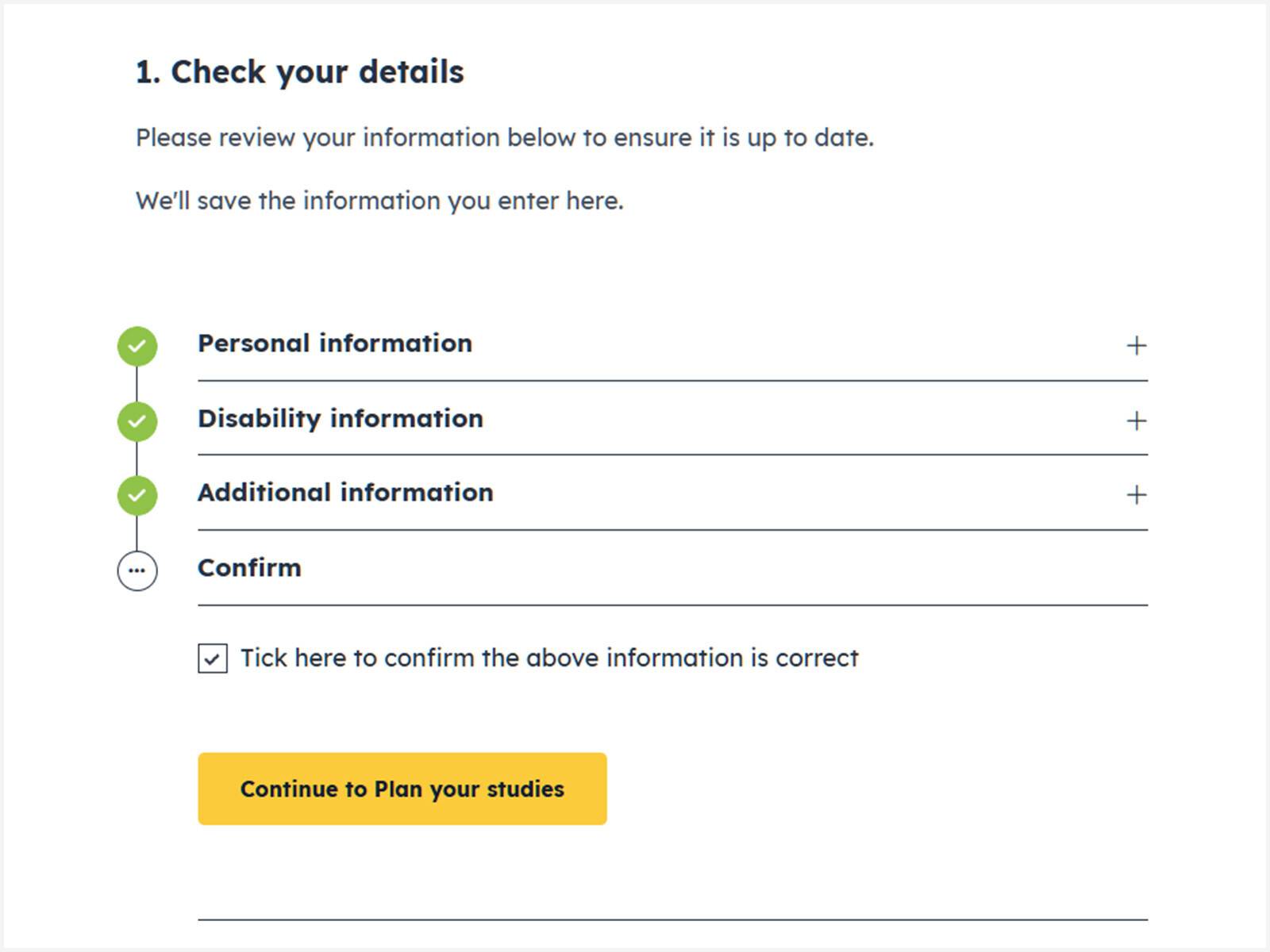Select the Confirm section heading
This screenshot has height=952, width=1270.
(249, 568)
